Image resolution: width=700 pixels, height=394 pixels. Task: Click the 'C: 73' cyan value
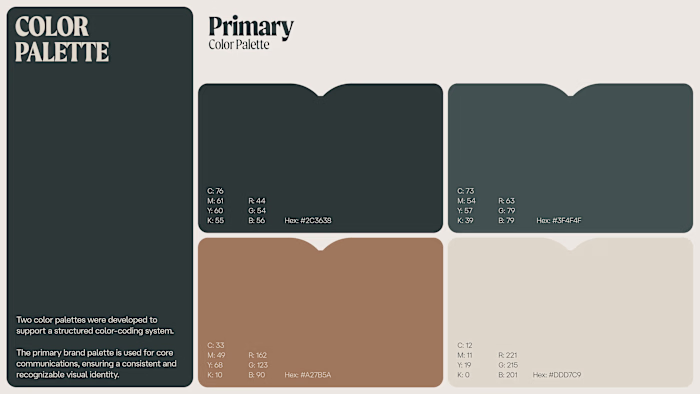point(465,191)
